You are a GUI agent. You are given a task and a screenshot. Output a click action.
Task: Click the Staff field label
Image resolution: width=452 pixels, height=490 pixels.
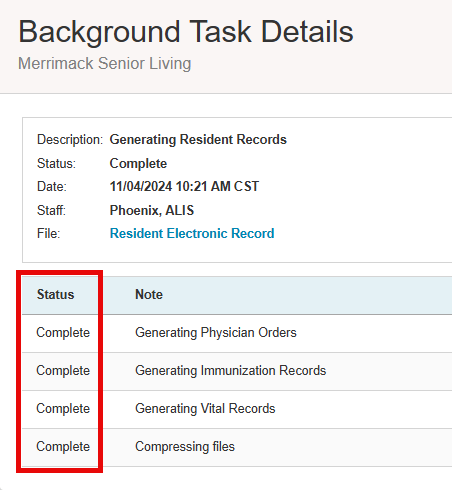point(51,210)
